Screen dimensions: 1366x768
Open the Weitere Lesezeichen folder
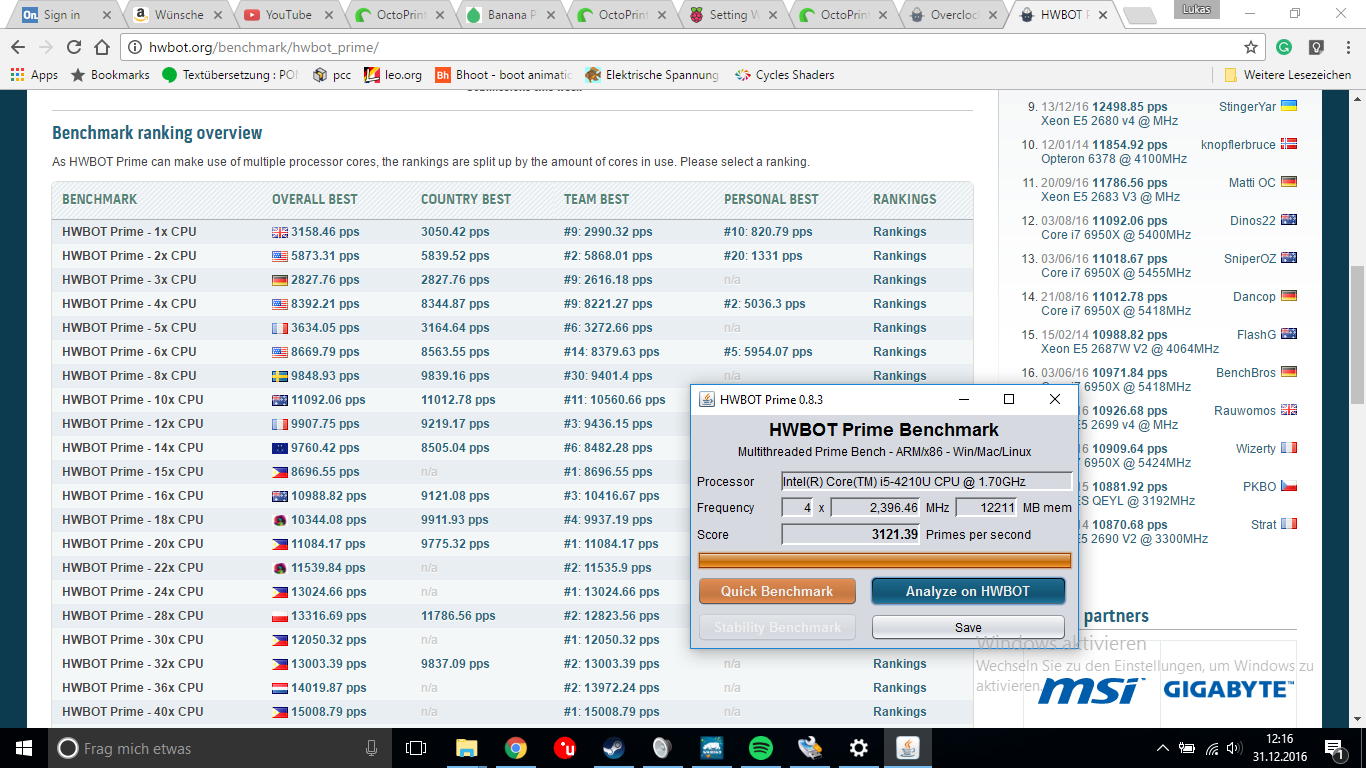[x=1288, y=75]
